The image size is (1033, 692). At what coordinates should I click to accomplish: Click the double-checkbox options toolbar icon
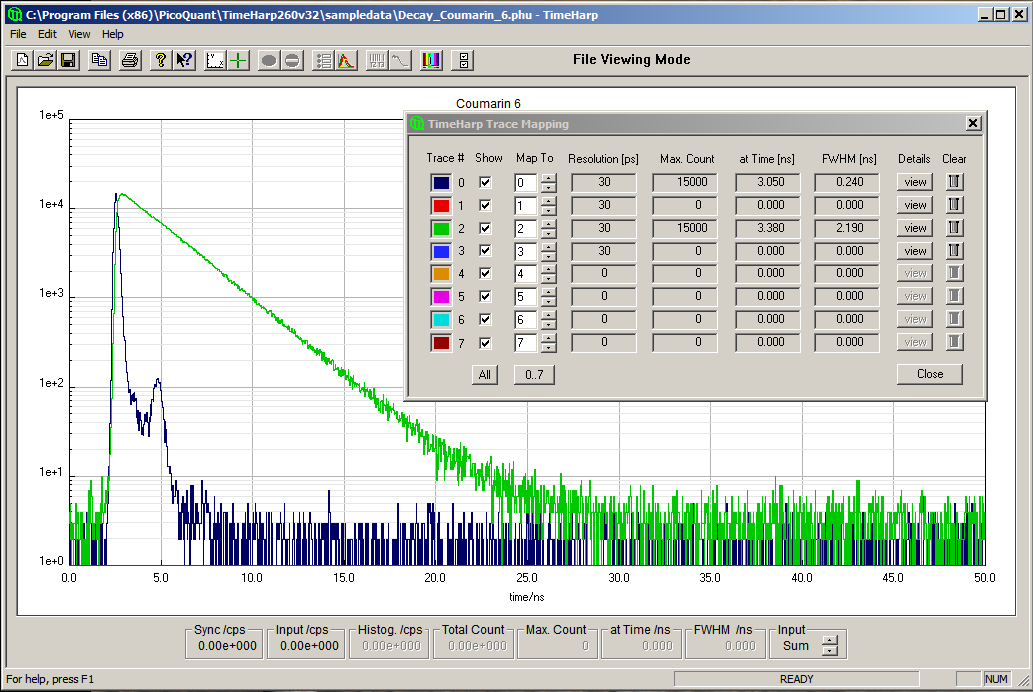click(x=462, y=60)
